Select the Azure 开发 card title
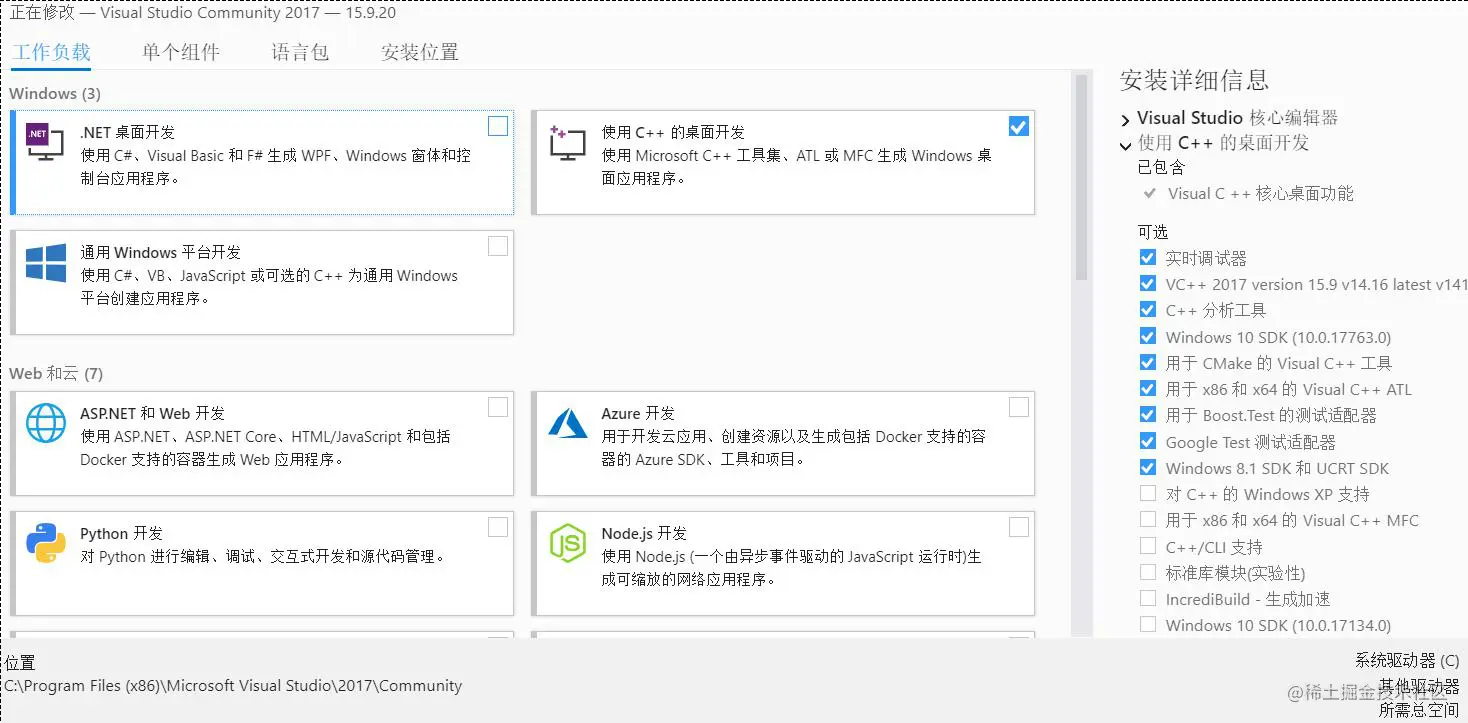The width and height of the screenshot is (1468, 723). pyautogui.click(x=638, y=413)
